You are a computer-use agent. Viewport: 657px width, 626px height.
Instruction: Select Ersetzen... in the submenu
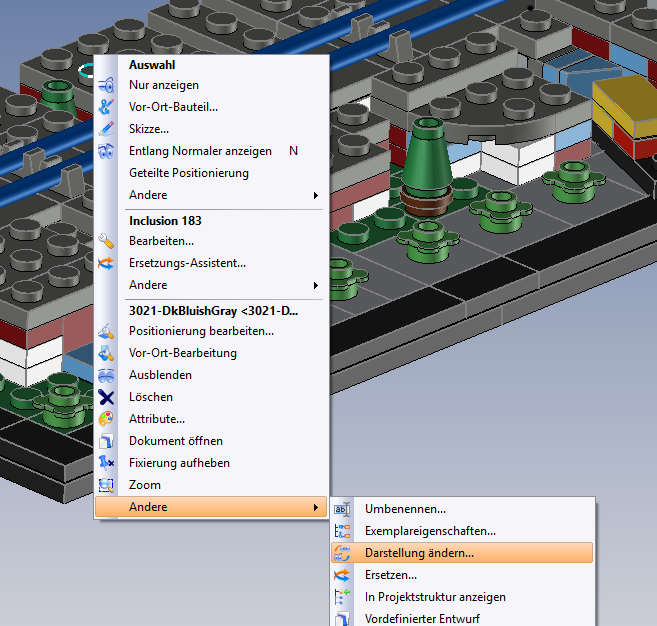tap(462, 575)
